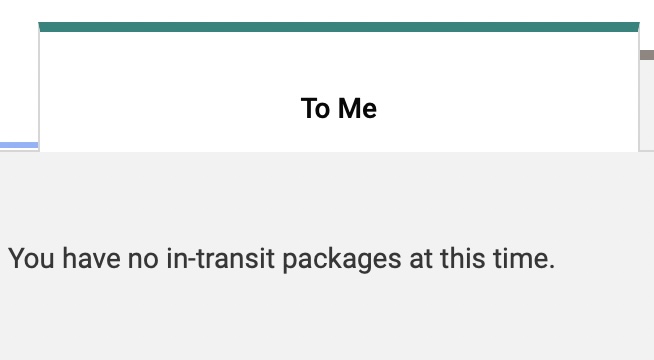Click the blue highlight strip at the left edge
The height and width of the screenshot is (360, 654).
click(19, 145)
